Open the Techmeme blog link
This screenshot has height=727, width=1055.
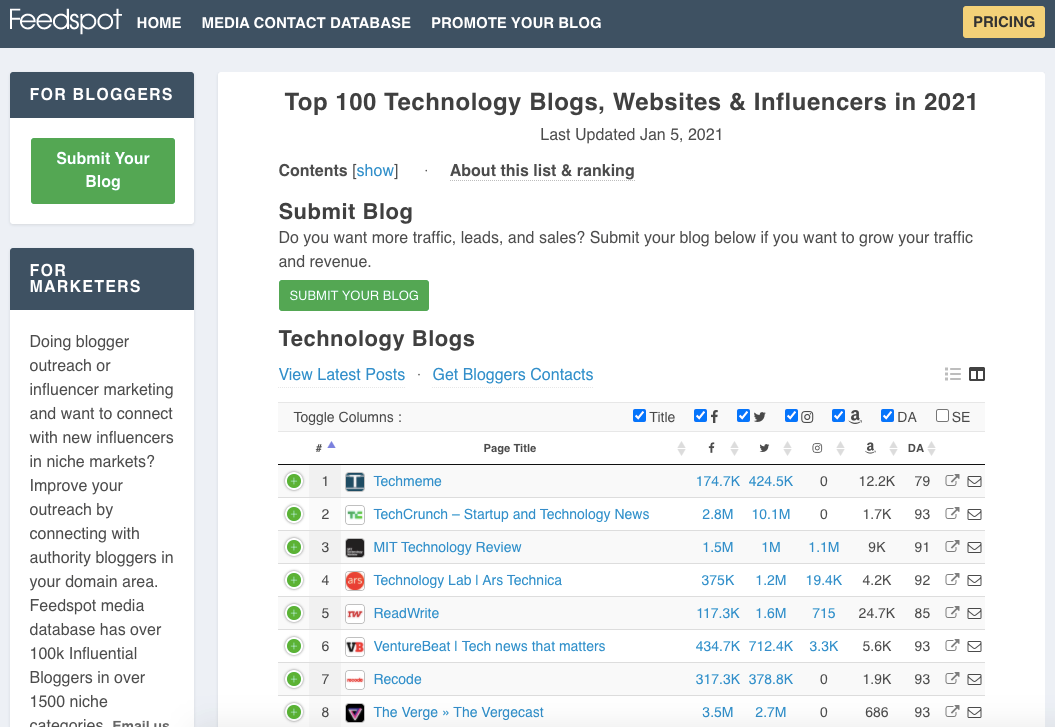(x=407, y=482)
